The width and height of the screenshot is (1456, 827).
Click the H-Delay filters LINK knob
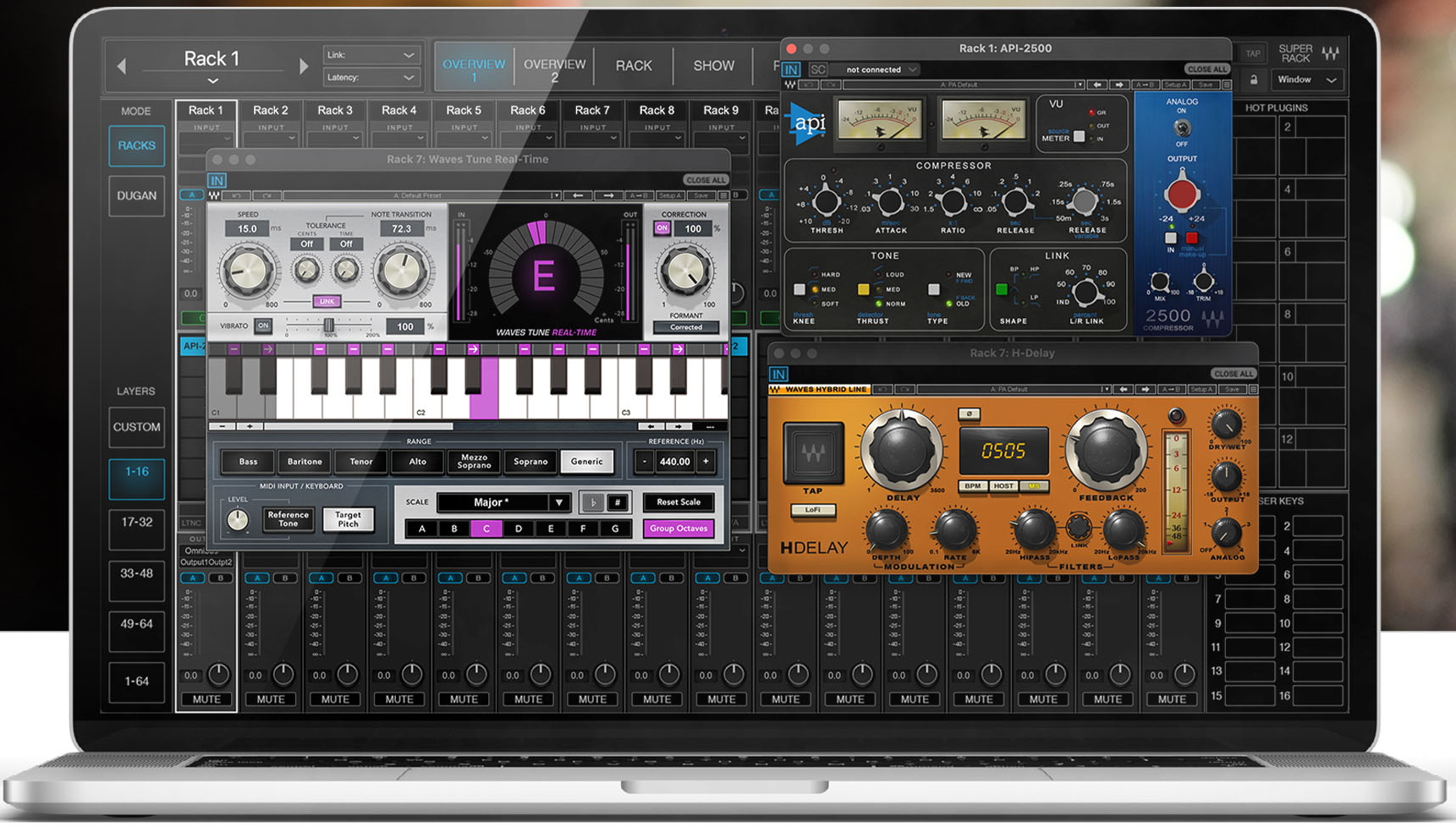(x=1079, y=528)
